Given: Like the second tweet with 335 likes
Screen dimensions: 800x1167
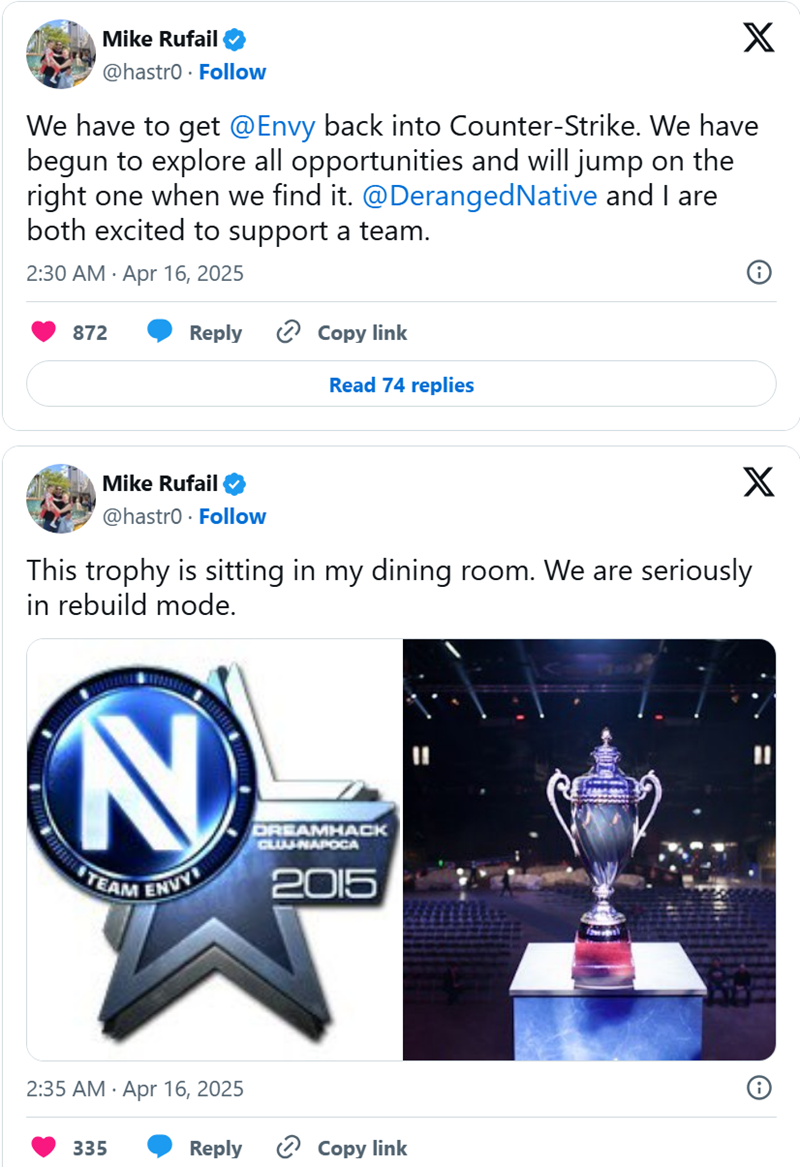Looking at the screenshot, I should tap(44, 1148).
